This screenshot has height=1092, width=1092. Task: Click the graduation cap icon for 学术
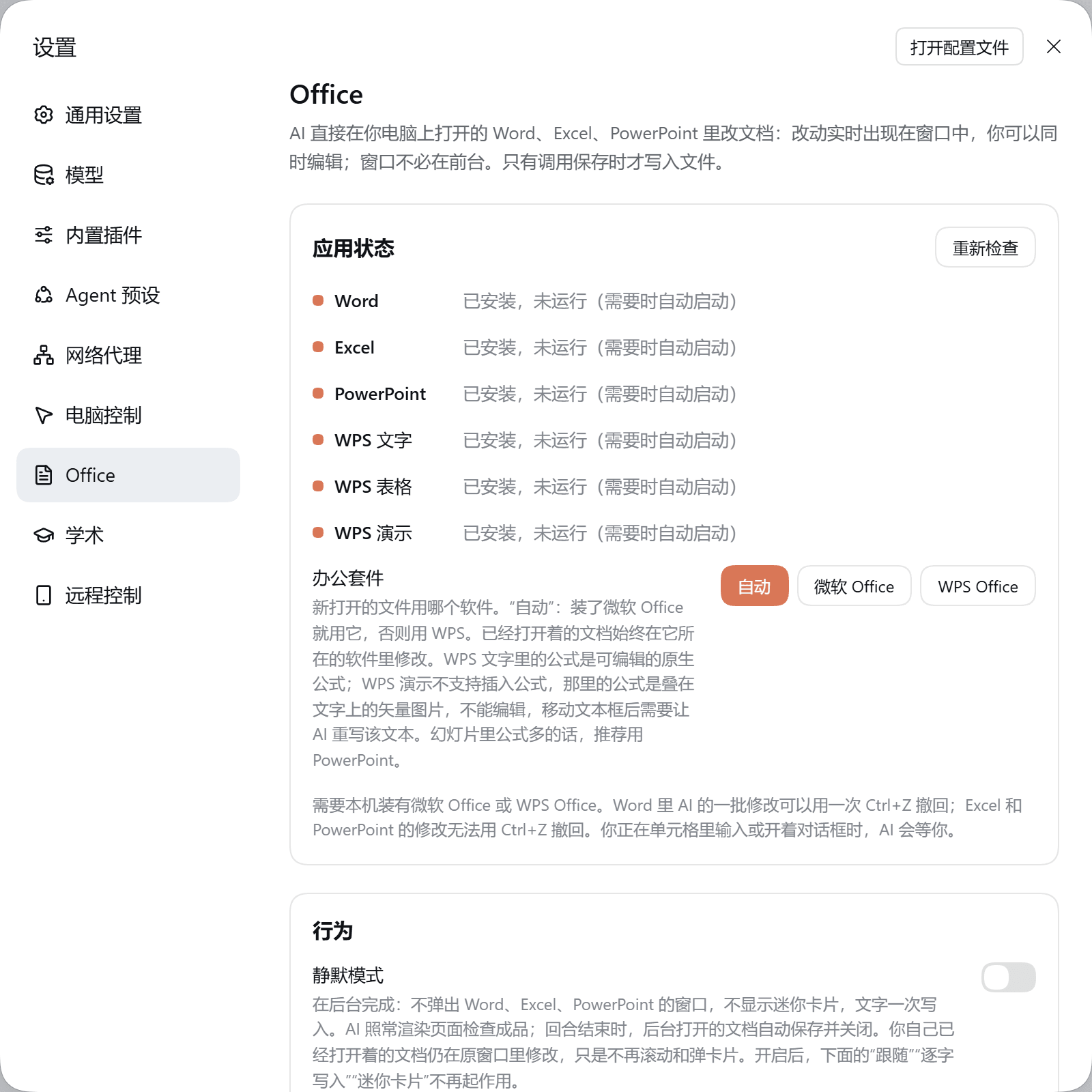point(44,535)
